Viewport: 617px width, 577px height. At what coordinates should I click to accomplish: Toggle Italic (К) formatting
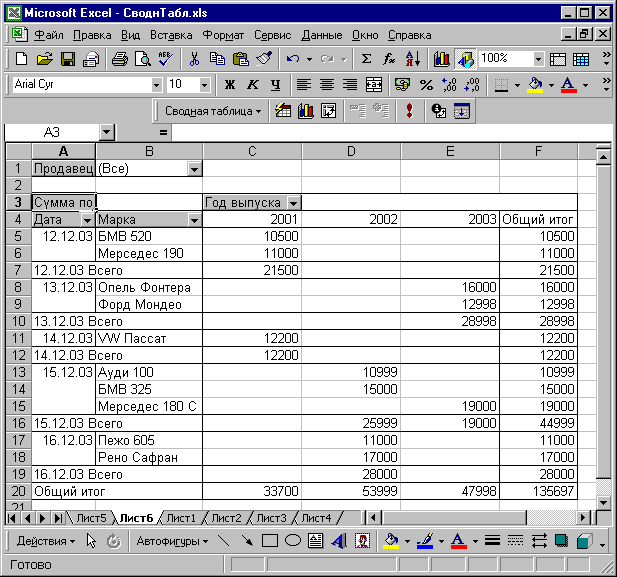coord(253,85)
